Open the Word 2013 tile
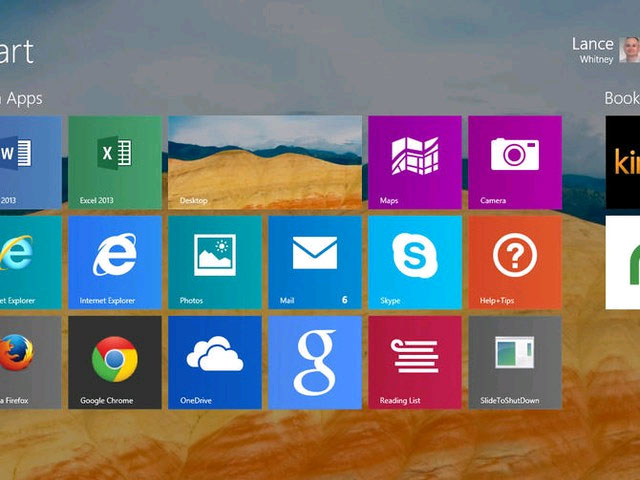This screenshot has height=480, width=640. coord(31,162)
